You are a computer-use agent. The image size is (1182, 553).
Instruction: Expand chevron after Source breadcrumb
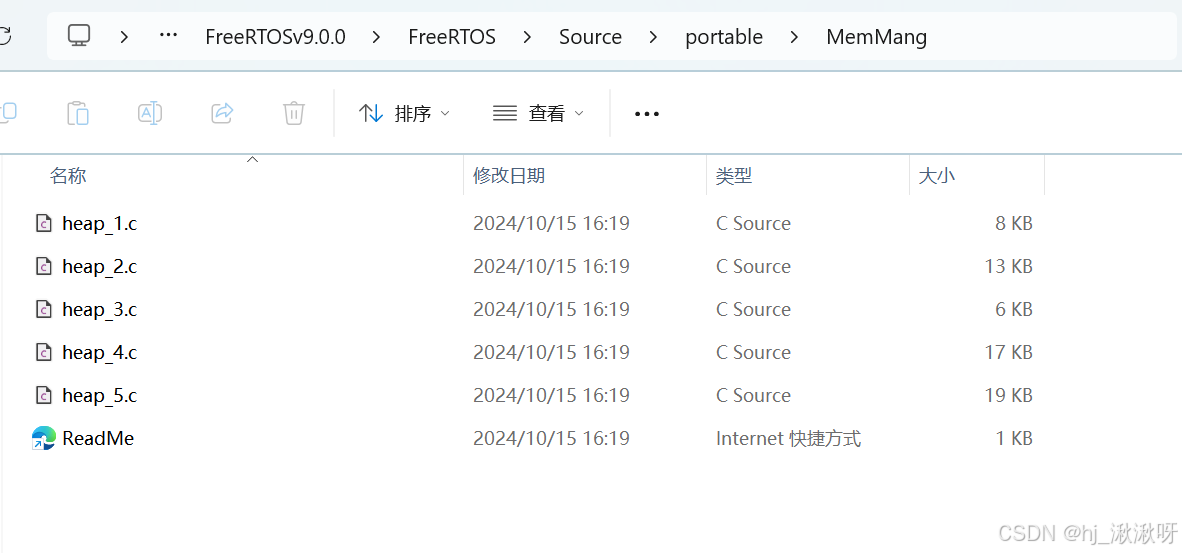[653, 36]
